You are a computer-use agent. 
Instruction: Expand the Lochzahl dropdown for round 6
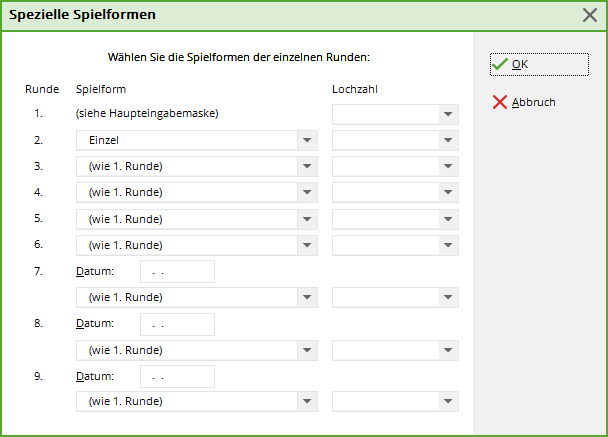coord(448,245)
